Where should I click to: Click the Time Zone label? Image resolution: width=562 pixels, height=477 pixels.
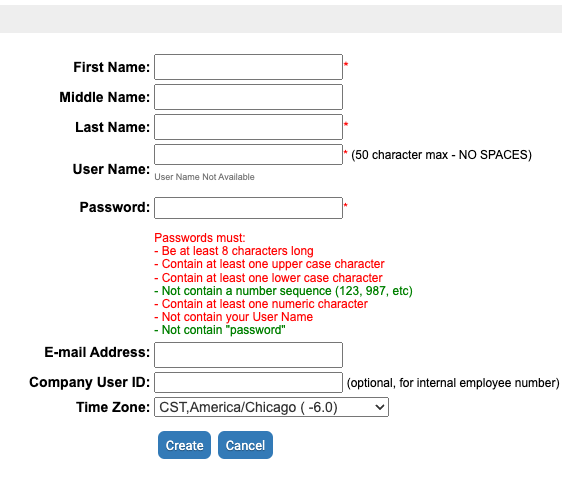pyautogui.click(x=113, y=407)
